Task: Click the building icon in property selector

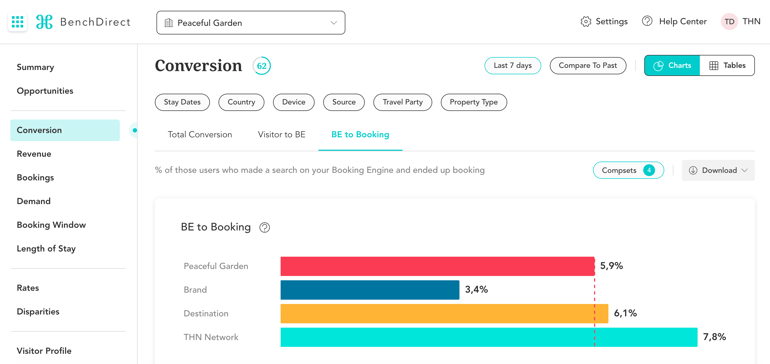Action: click(x=169, y=23)
